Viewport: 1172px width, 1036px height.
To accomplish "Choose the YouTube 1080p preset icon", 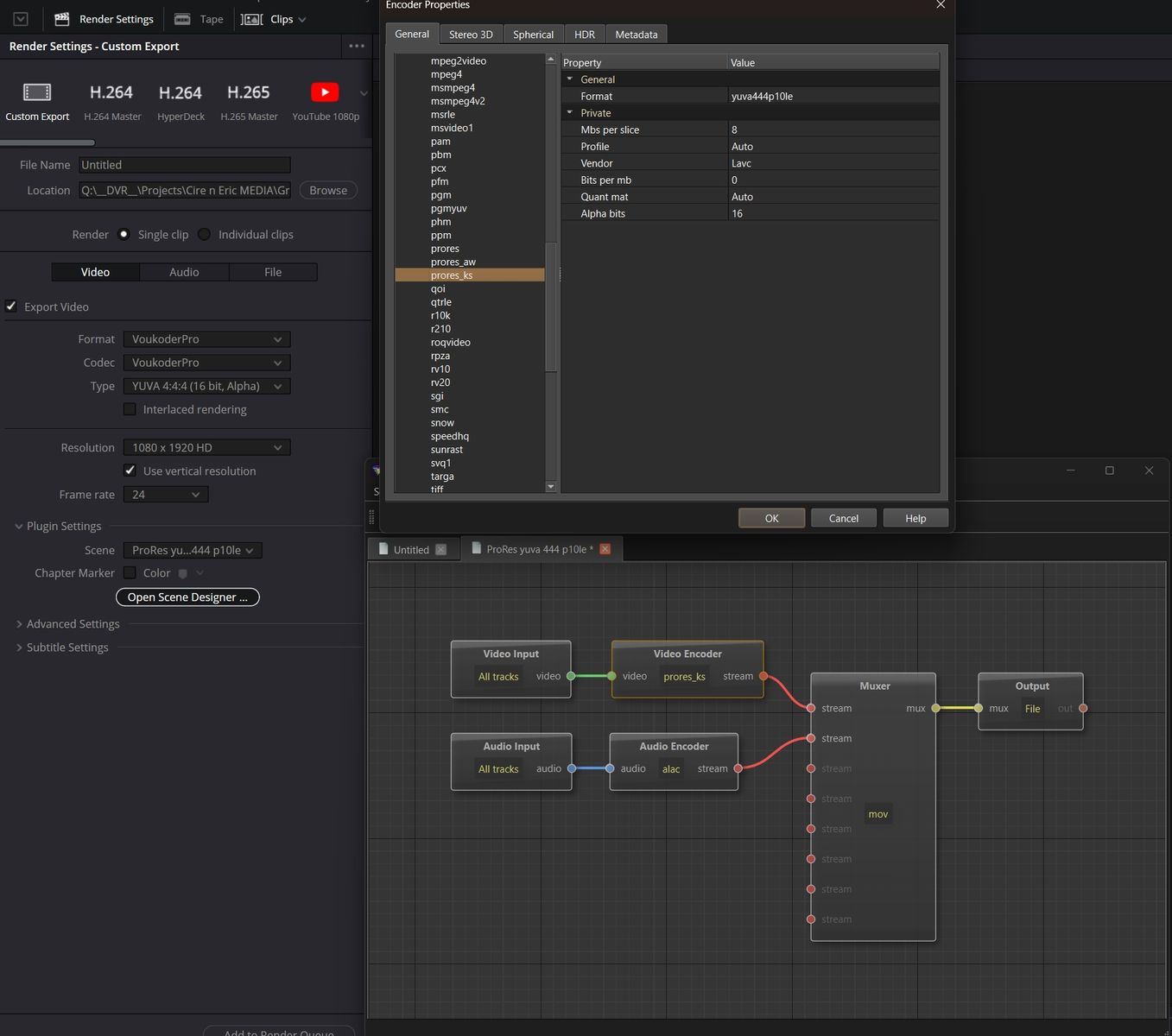I will point(325,93).
